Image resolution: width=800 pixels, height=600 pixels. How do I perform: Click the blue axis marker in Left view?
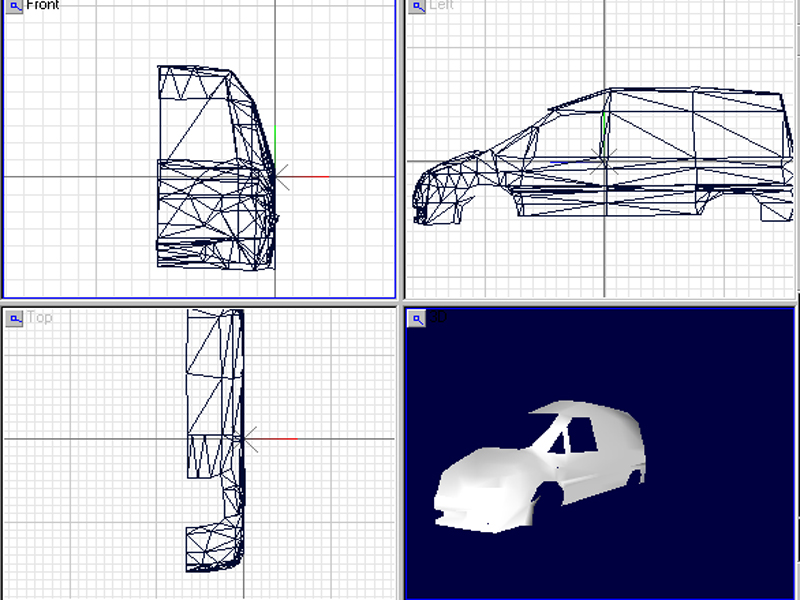click(x=559, y=162)
